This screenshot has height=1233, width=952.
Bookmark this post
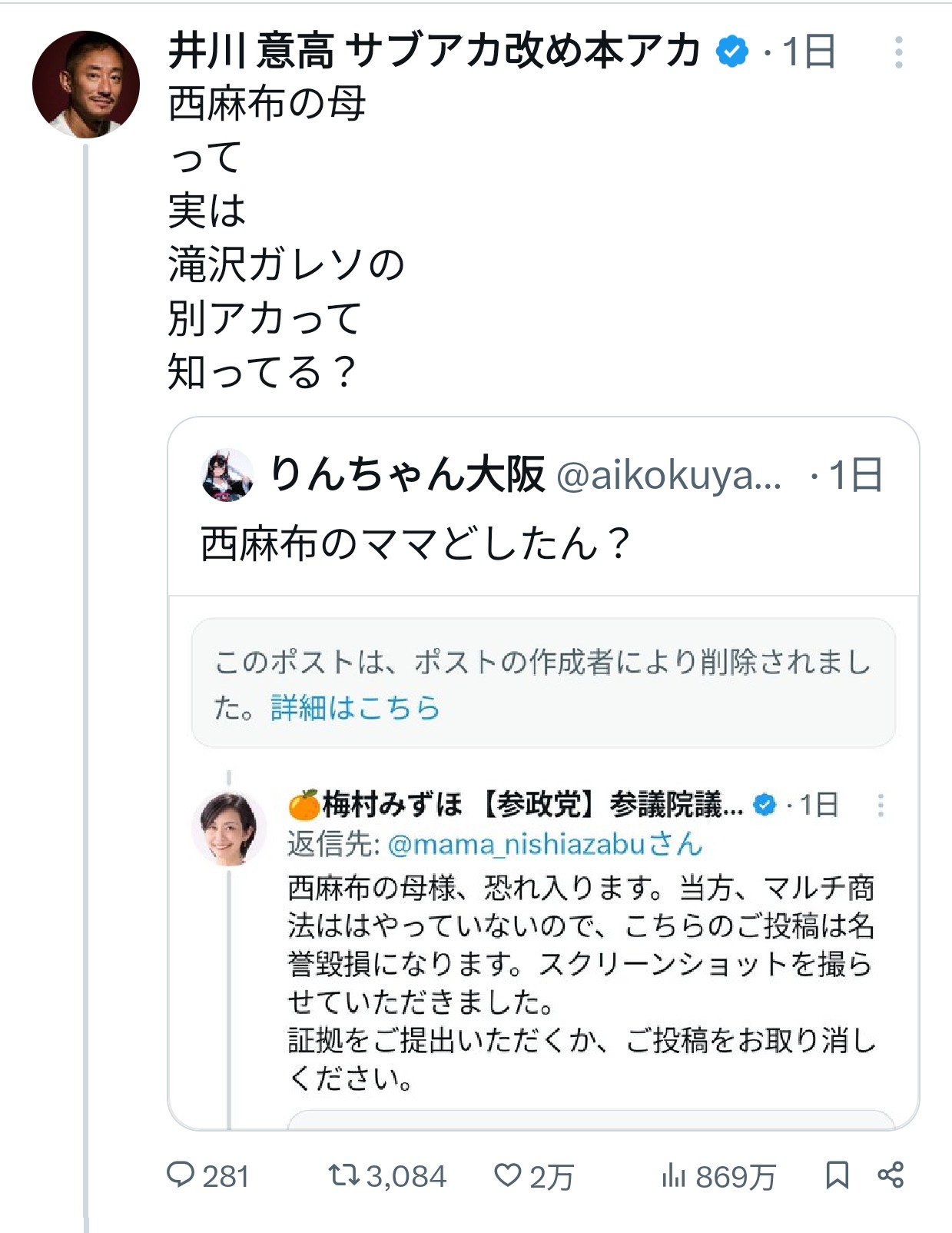coord(837,1175)
